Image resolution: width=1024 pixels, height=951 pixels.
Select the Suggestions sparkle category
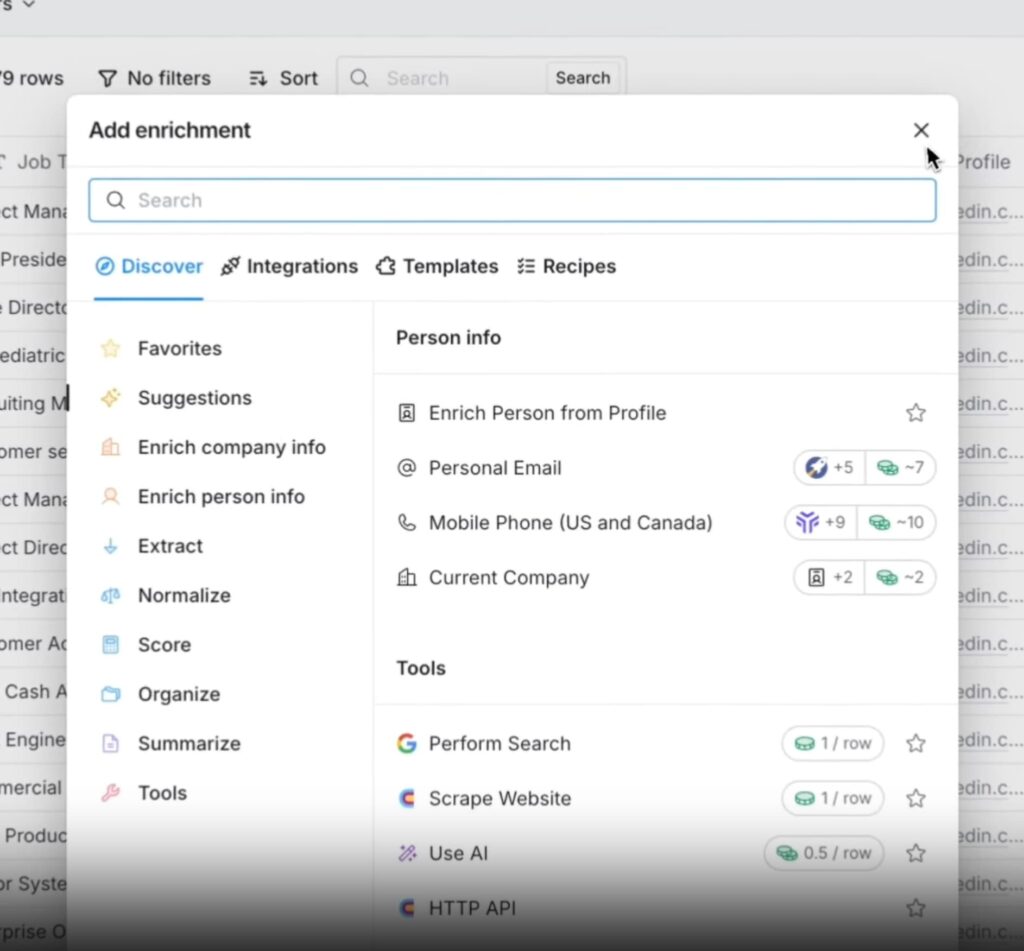(x=194, y=398)
